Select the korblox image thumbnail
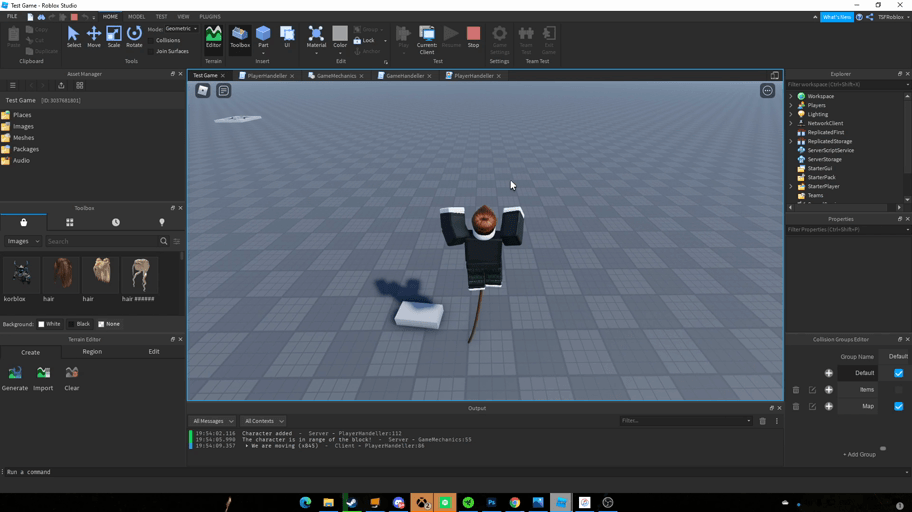Viewport: 912px width, 512px height. [22, 273]
